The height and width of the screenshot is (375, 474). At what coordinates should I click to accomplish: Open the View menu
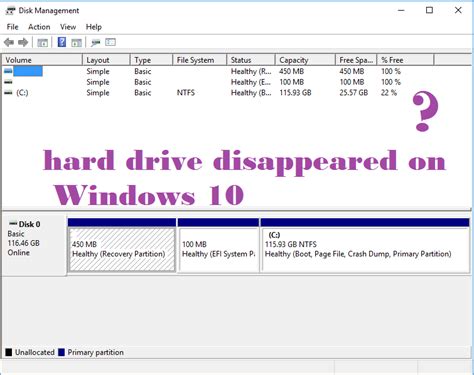coord(68,27)
